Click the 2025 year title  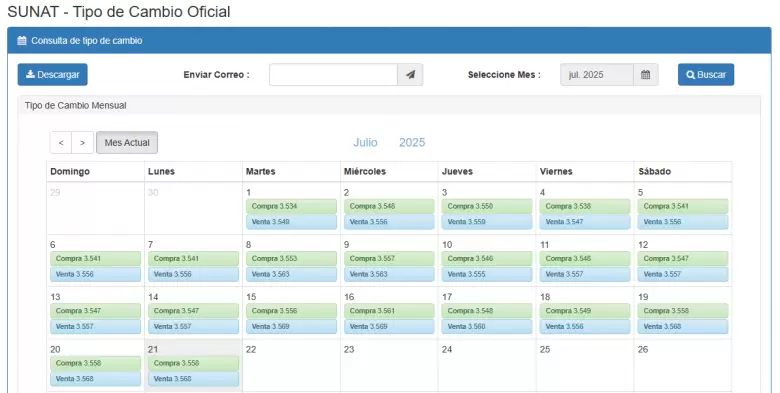tap(412, 143)
